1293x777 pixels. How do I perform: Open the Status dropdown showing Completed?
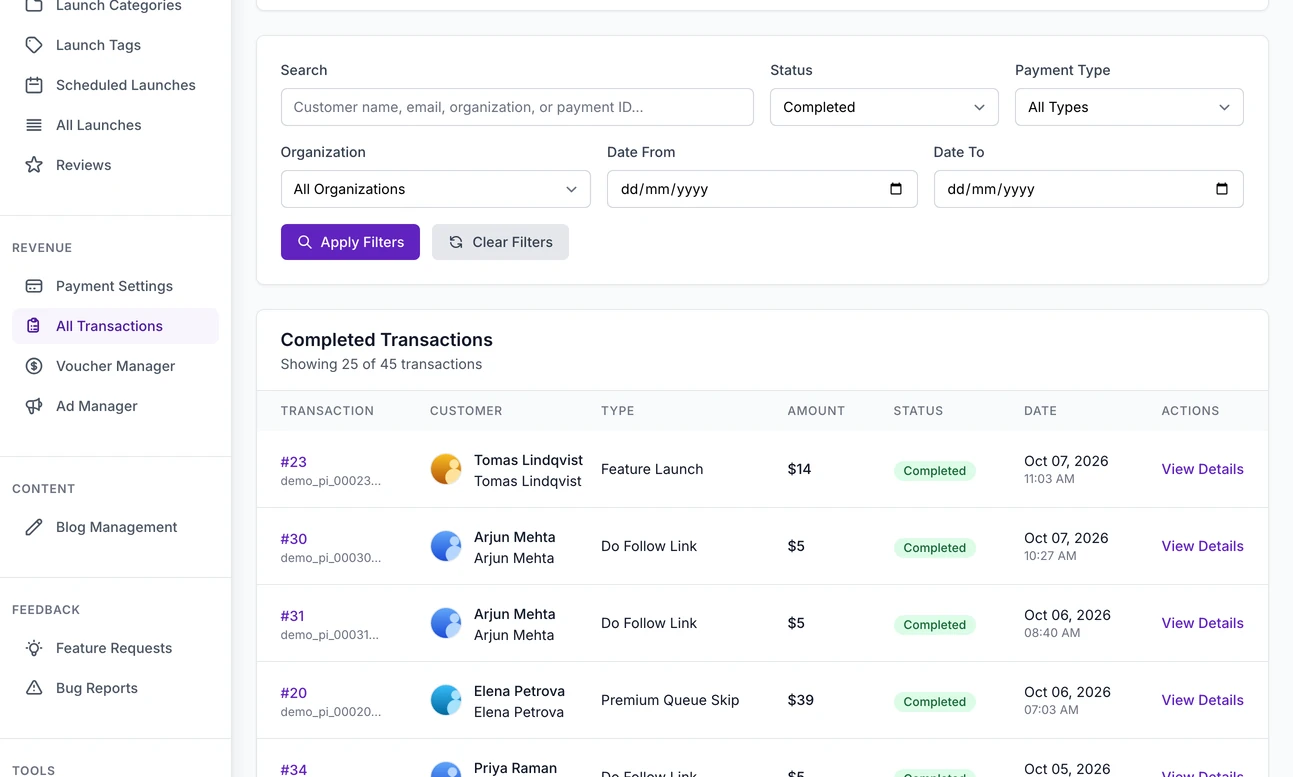click(x=884, y=107)
